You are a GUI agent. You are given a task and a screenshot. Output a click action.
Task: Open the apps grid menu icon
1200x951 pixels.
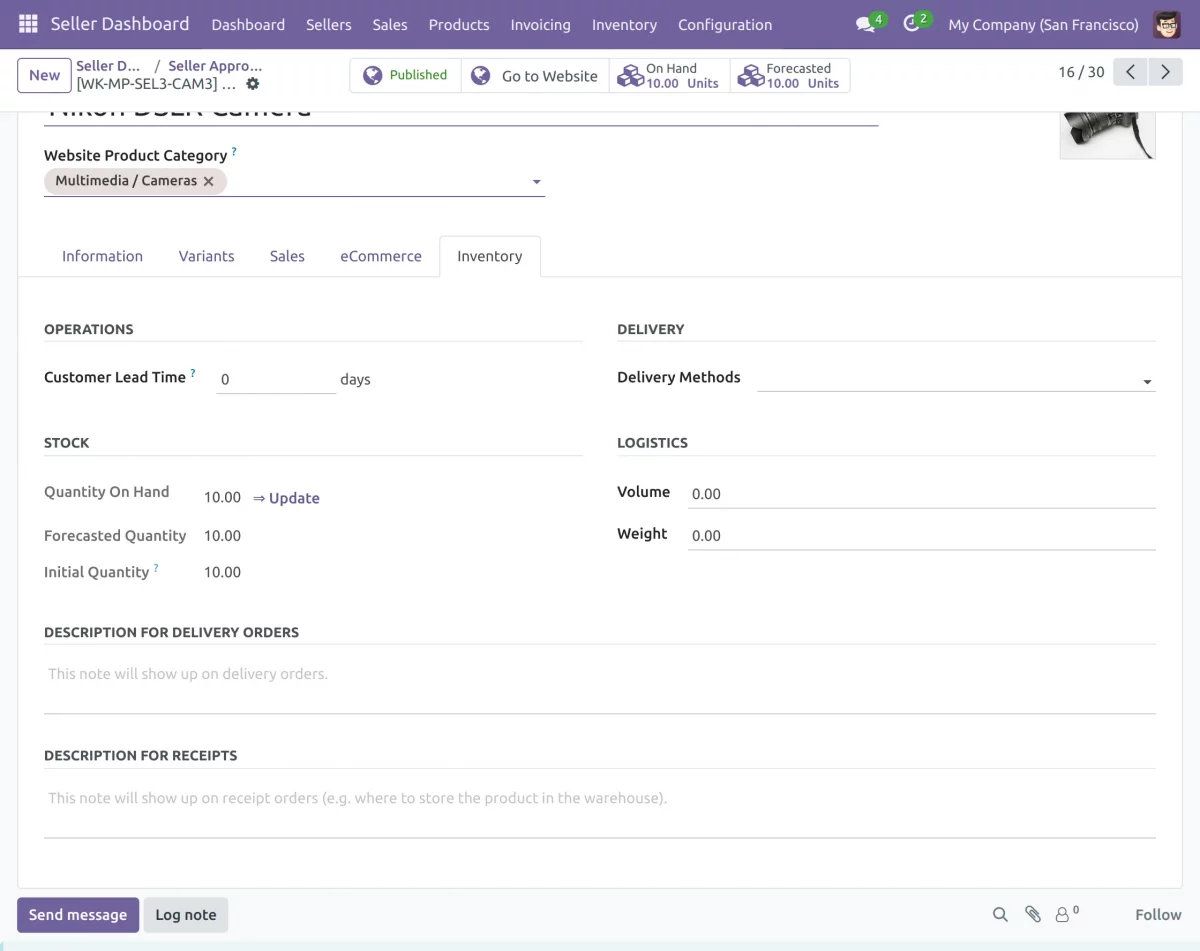pyautogui.click(x=28, y=24)
